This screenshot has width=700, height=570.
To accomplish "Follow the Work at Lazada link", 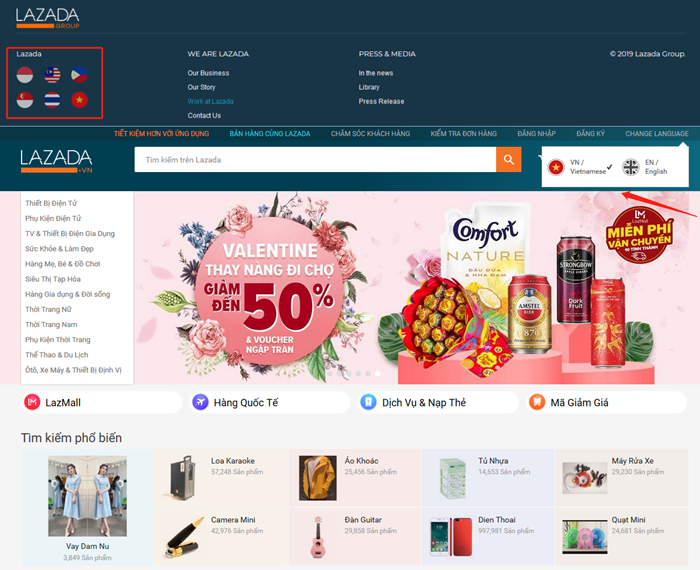I will tap(210, 101).
